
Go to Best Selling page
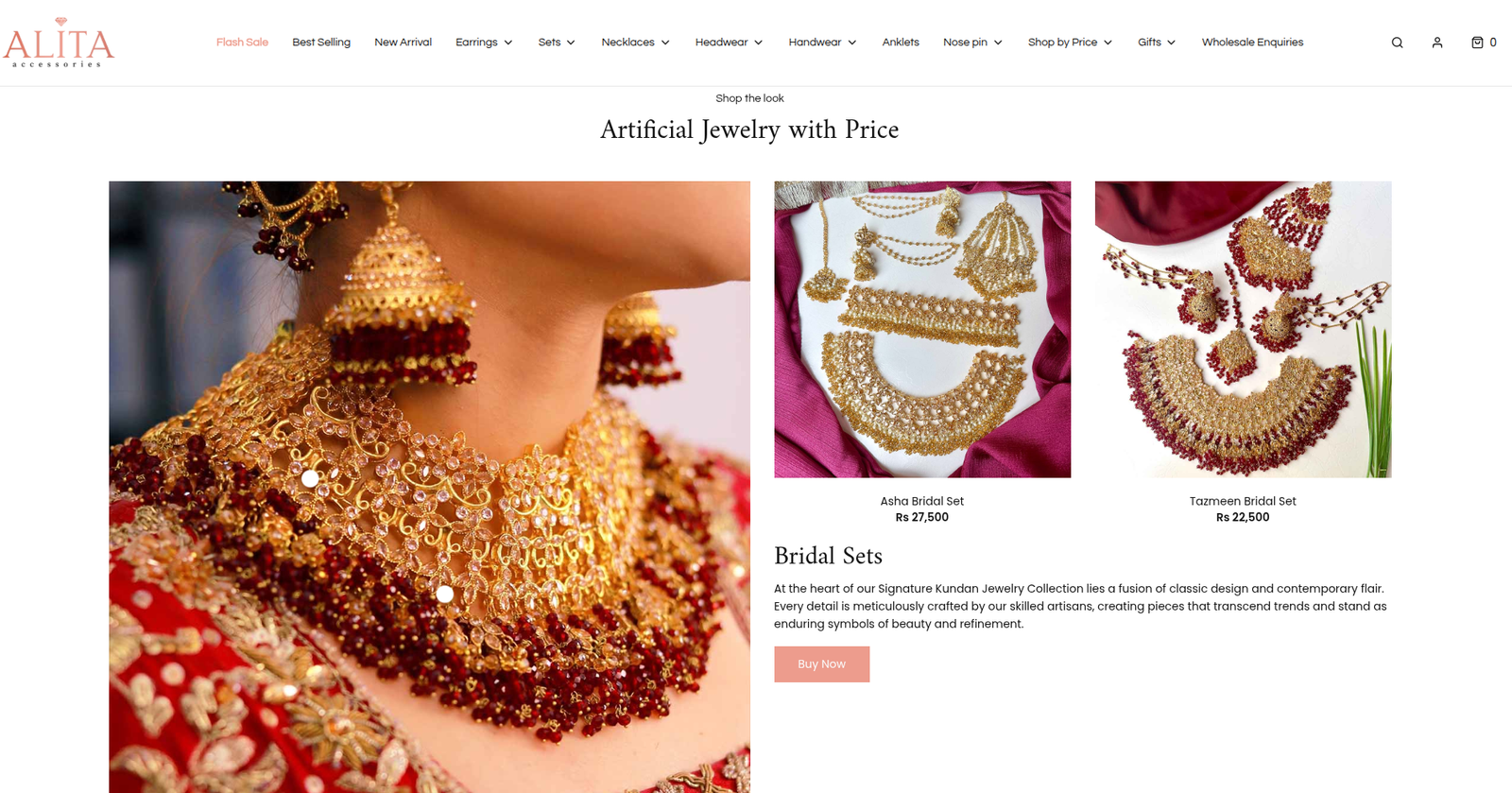(x=321, y=43)
